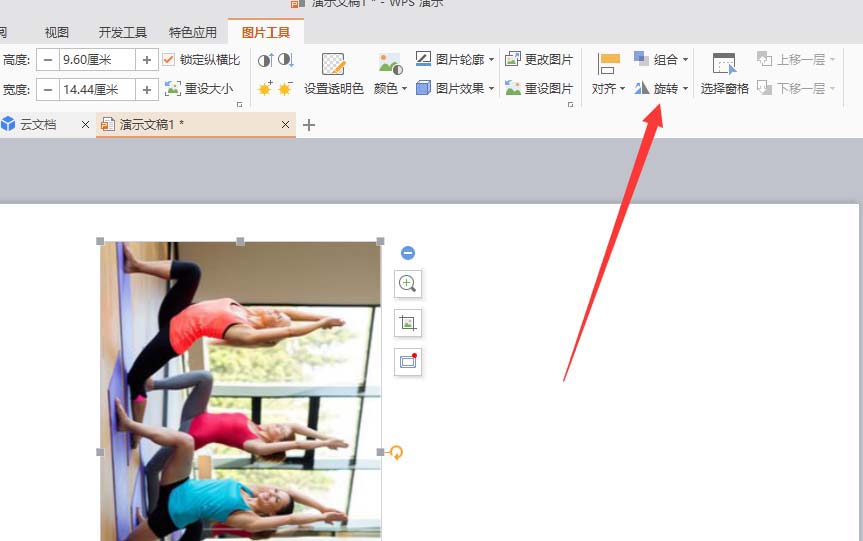This screenshot has width=863, height=541.
Task: Open the Group (组合) dropdown
Action: click(661, 59)
